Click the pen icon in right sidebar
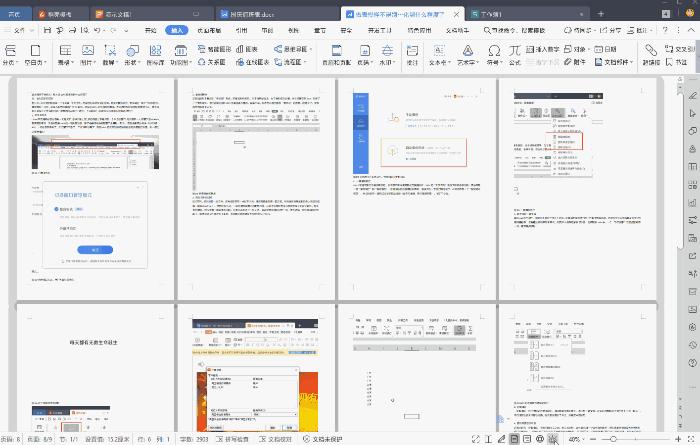 [x=692, y=96]
